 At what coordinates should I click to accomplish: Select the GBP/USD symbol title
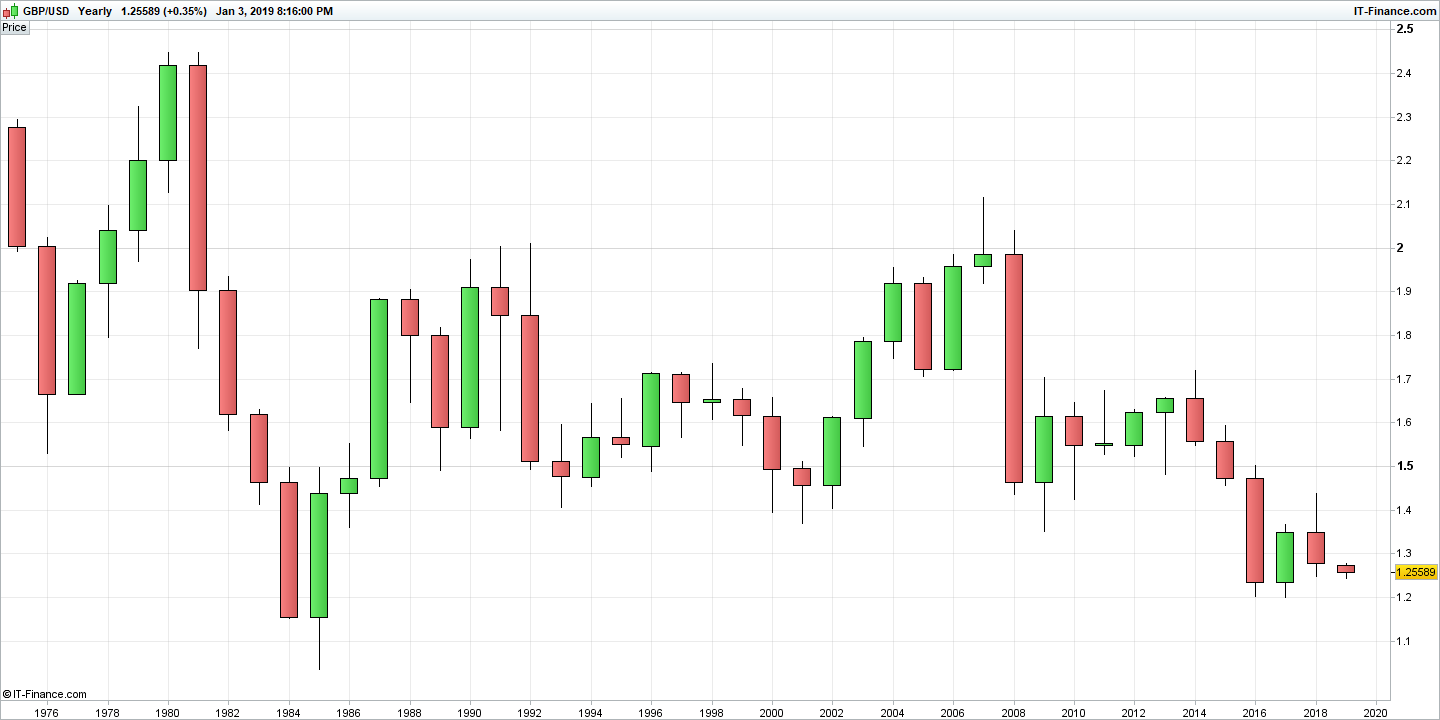[x=46, y=11]
